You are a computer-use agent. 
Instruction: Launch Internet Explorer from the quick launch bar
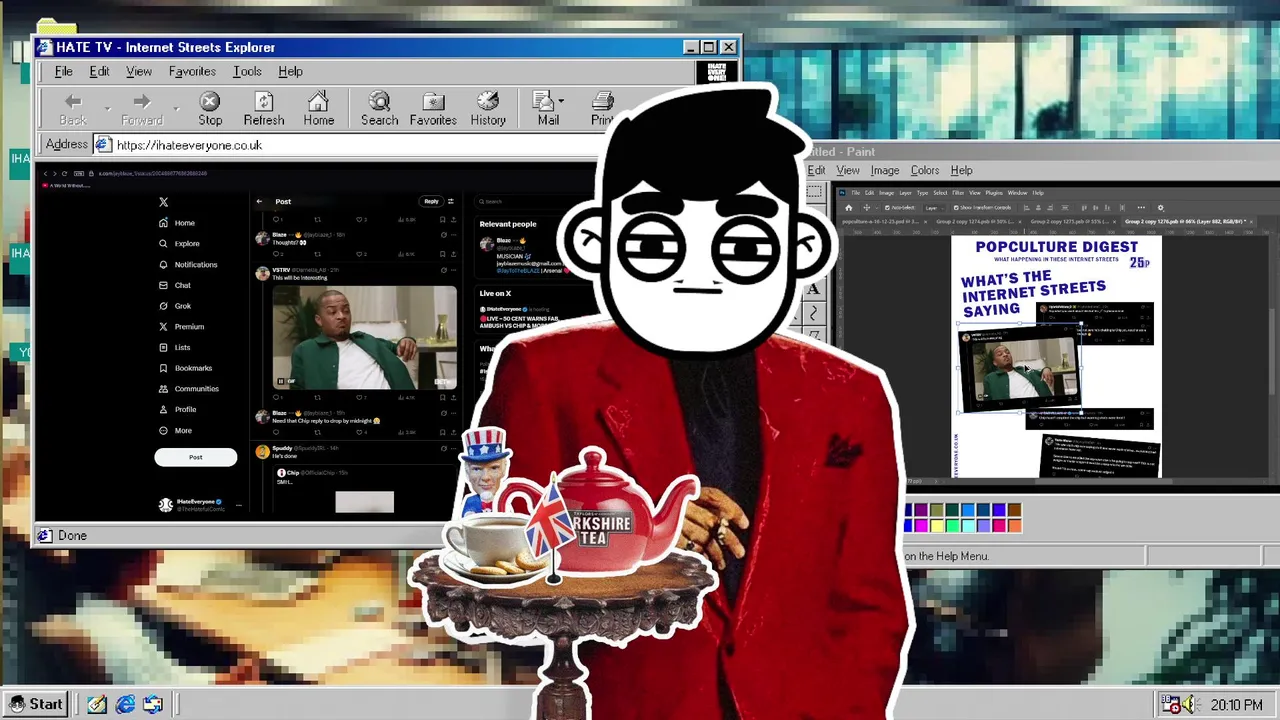125,705
